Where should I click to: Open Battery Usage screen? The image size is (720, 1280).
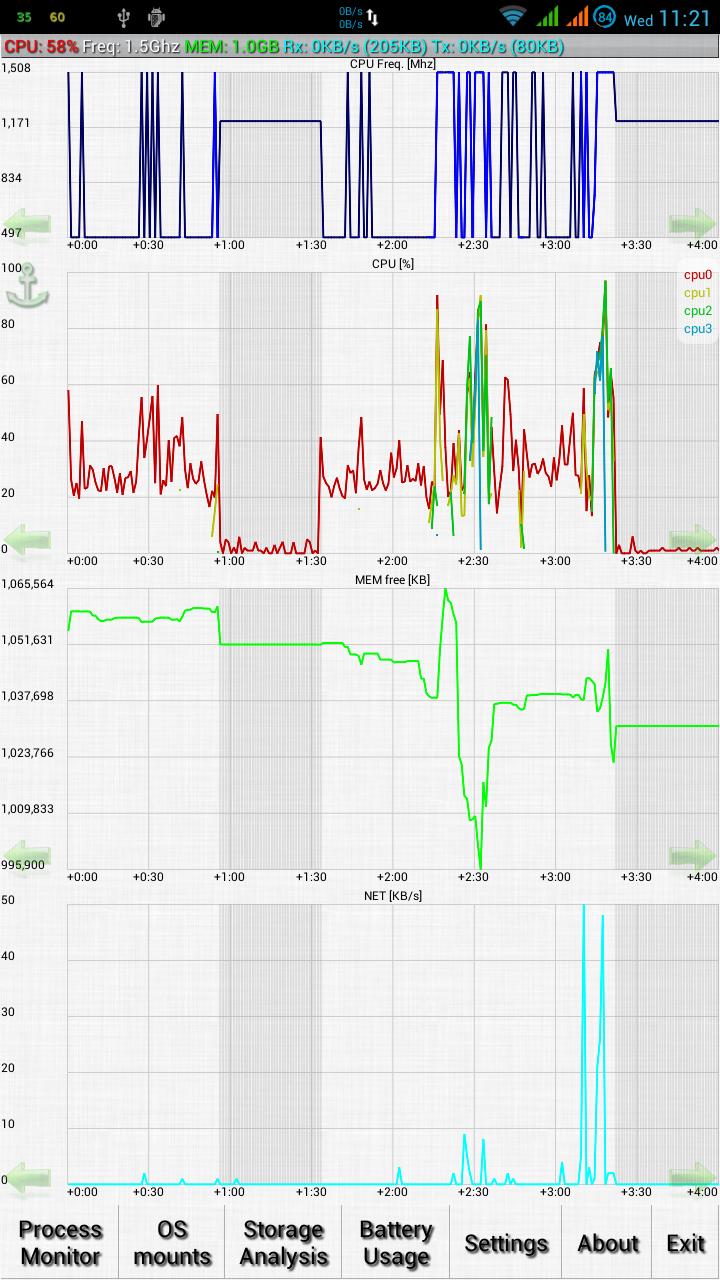point(396,1243)
